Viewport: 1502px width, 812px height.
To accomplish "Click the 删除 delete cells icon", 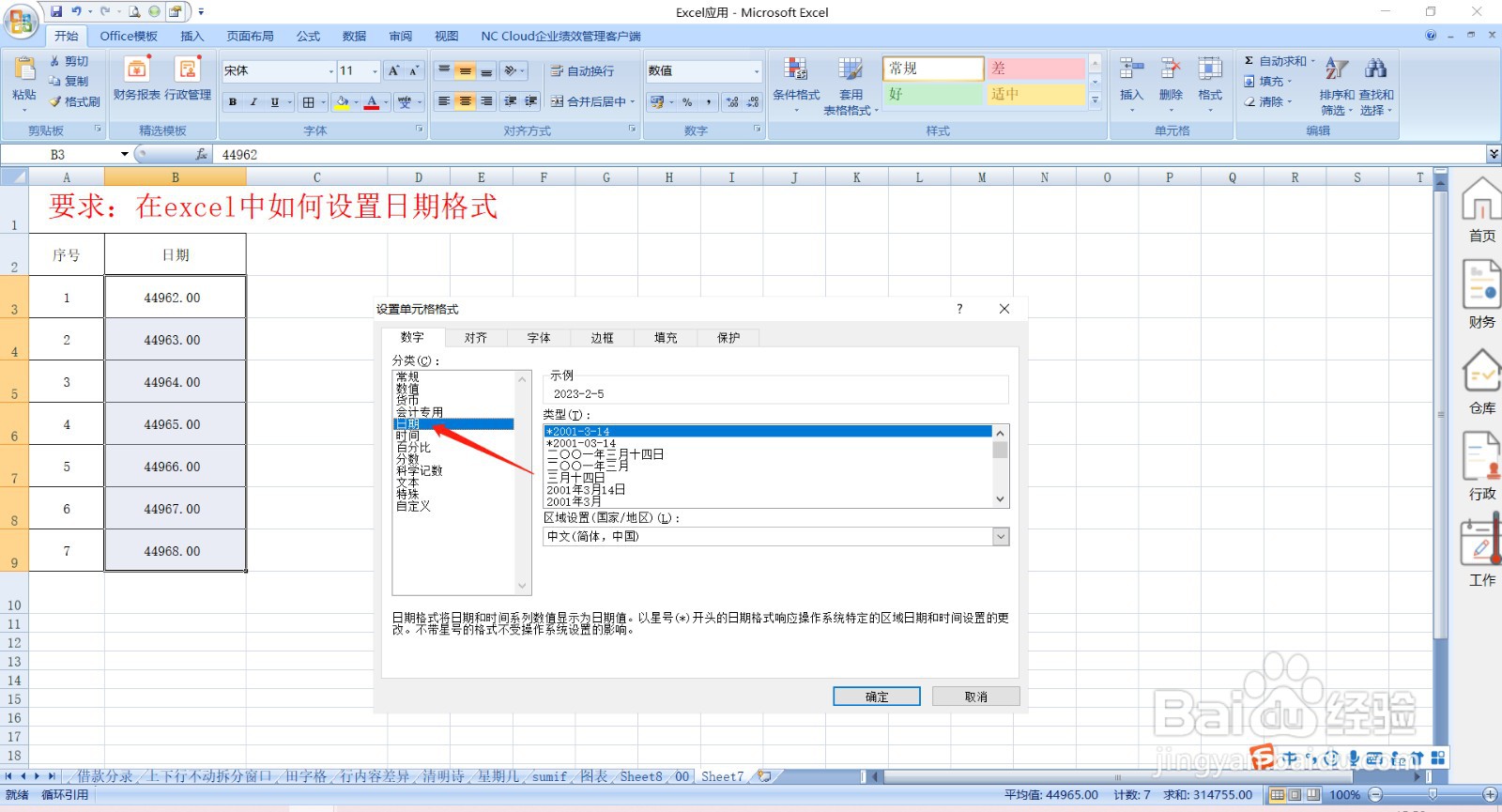I will point(1171,69).
